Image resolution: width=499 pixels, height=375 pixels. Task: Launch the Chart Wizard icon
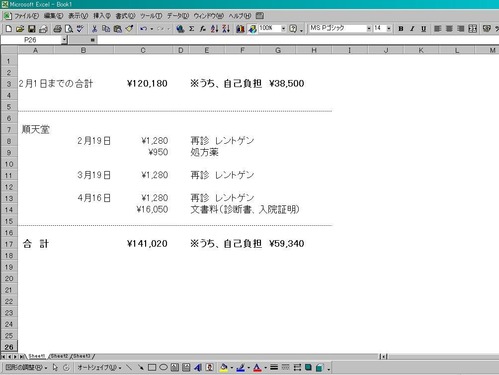[x=240, y=29]
